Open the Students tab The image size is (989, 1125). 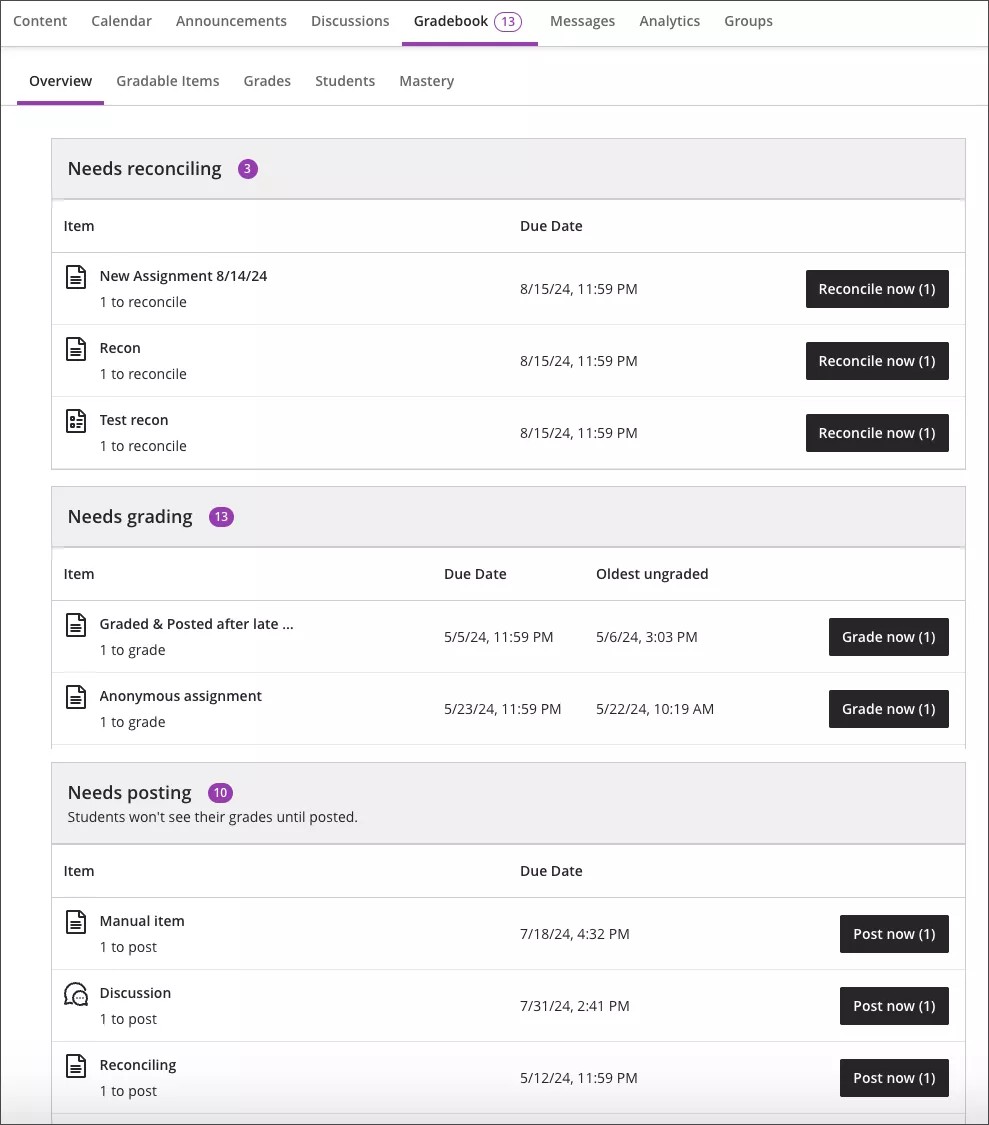tap(344, 81)
